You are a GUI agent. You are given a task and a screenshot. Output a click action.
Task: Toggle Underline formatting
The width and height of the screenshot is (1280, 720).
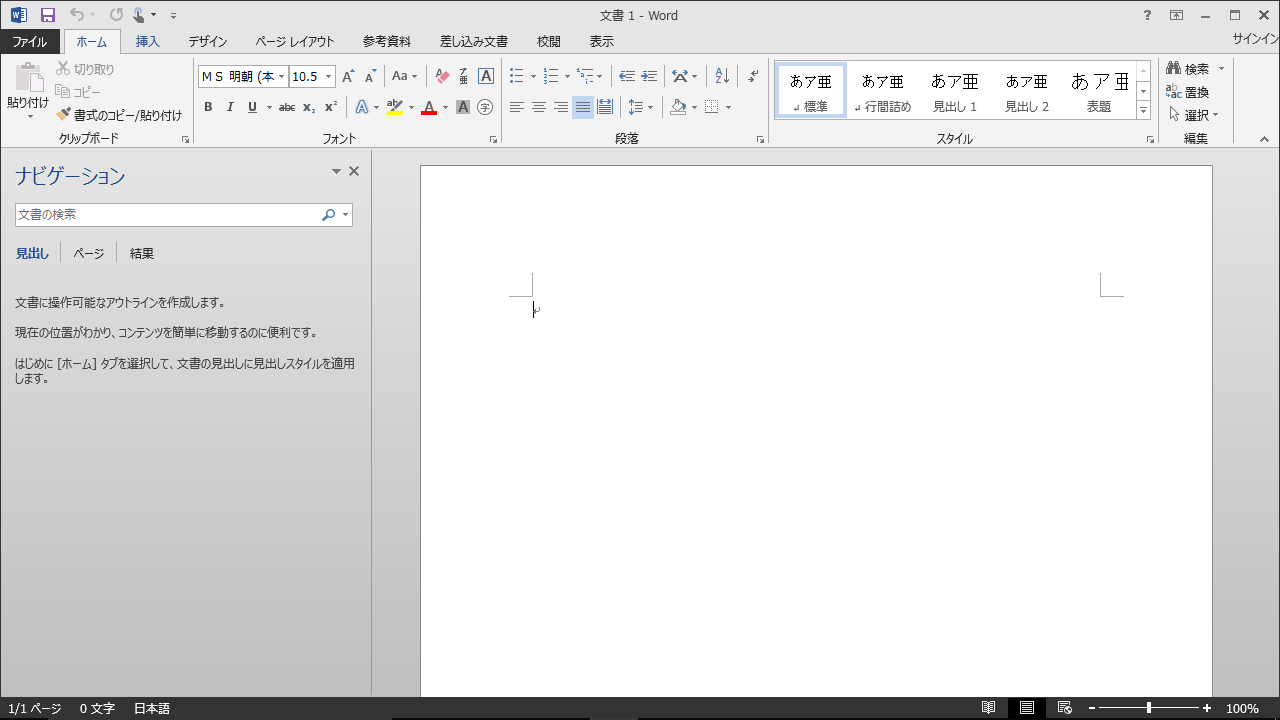tap(252, 107)
